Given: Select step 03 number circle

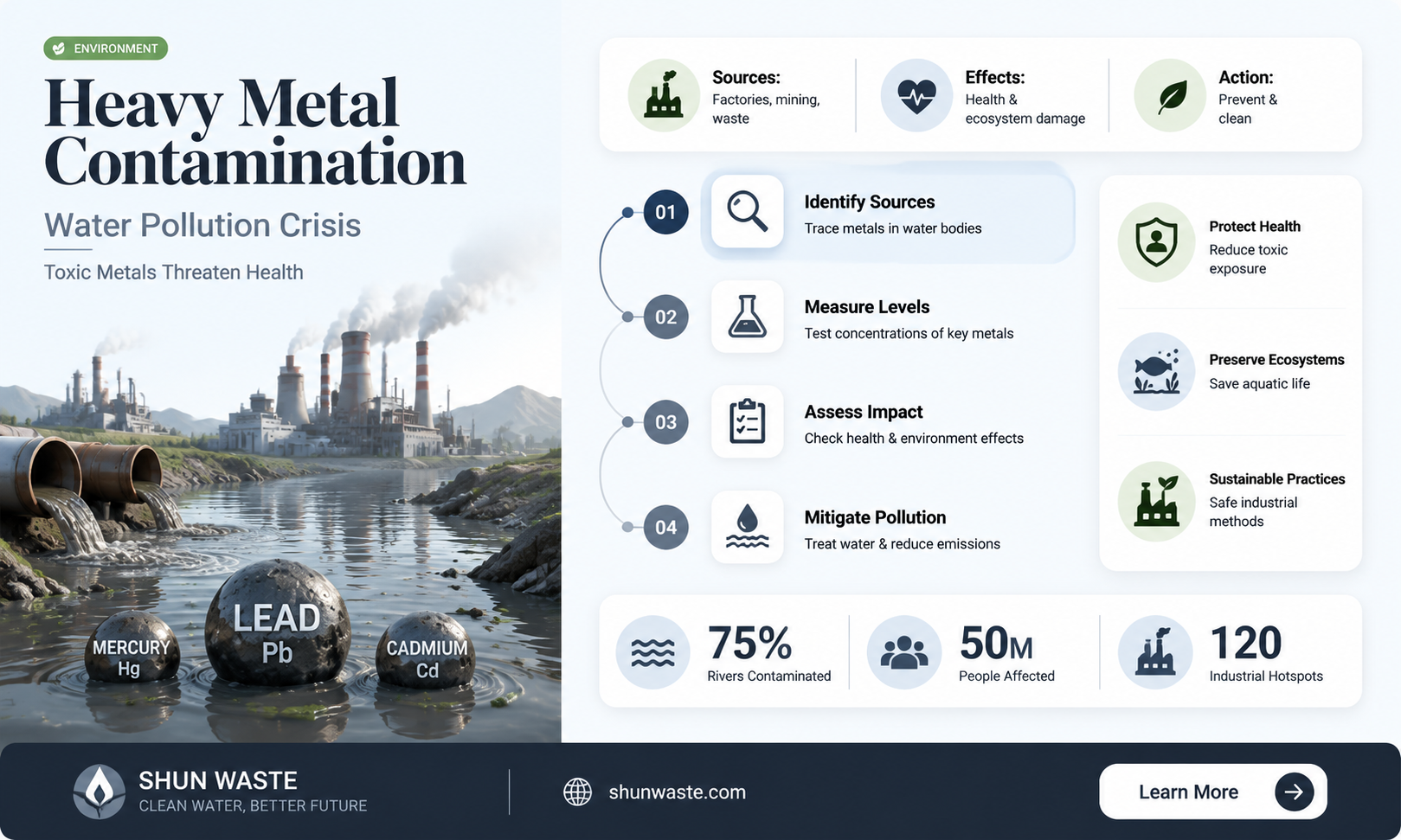Looking at the screenshot, I should click(665, 422).
